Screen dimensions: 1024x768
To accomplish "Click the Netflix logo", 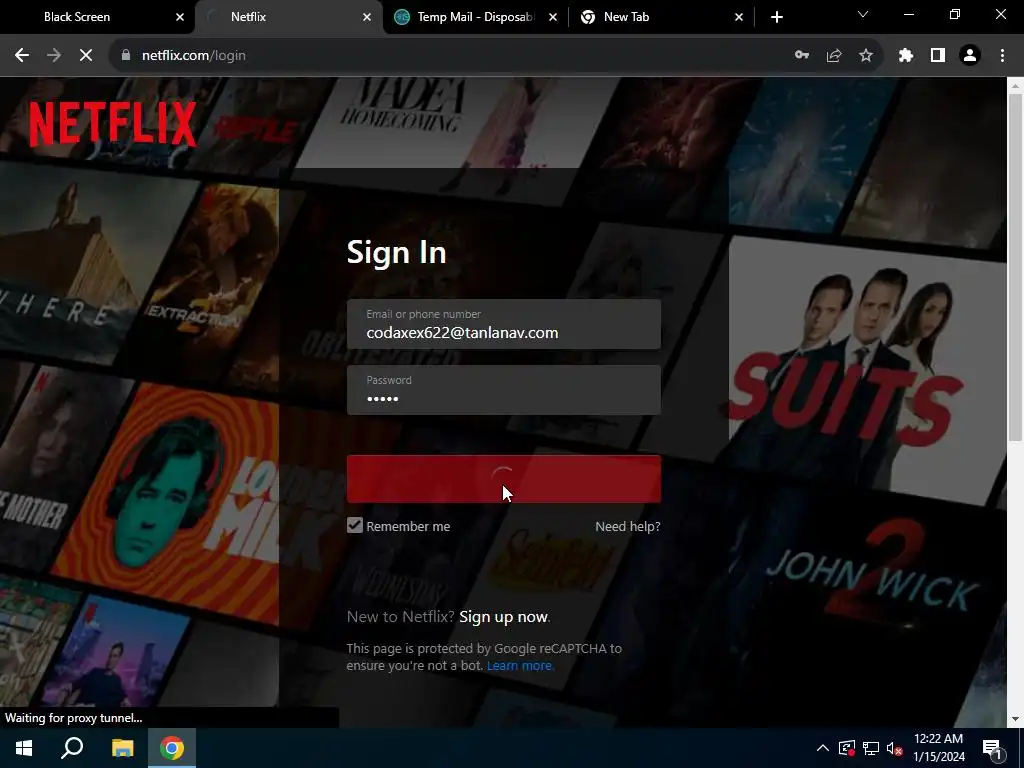I will 113,124.
